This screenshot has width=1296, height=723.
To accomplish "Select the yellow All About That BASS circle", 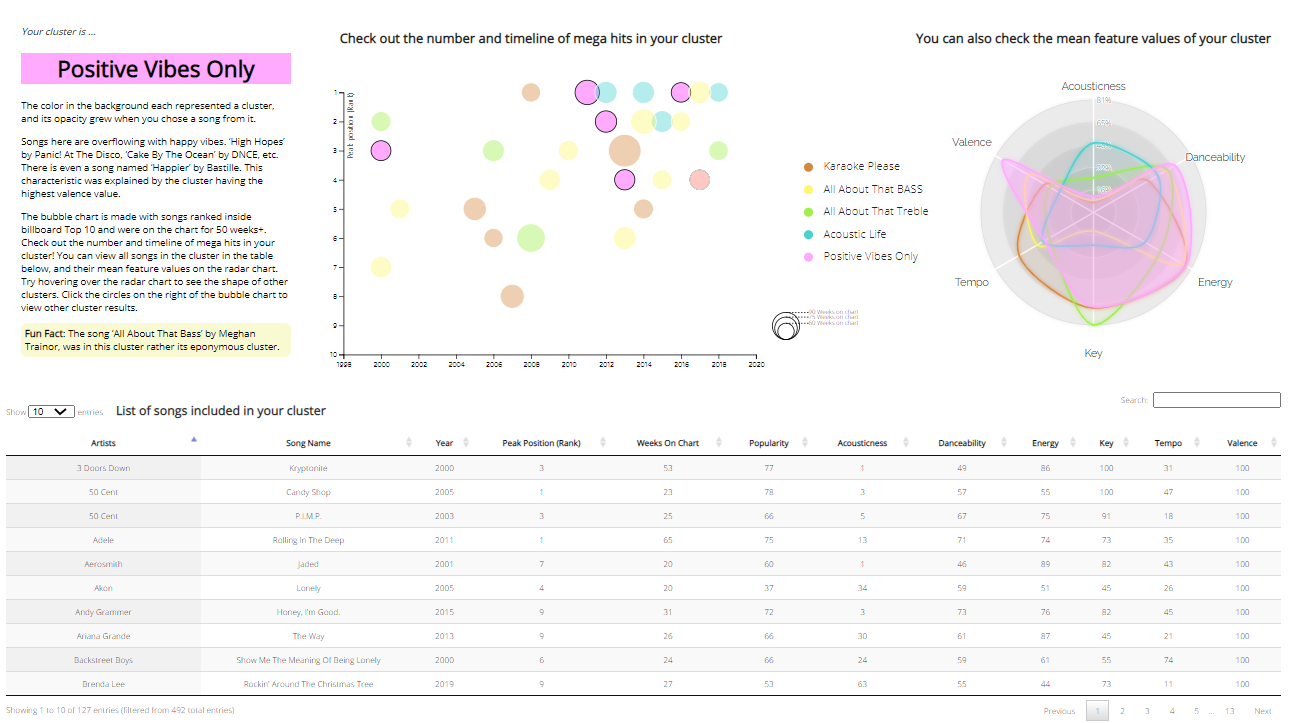I will [x=808, y=189].
